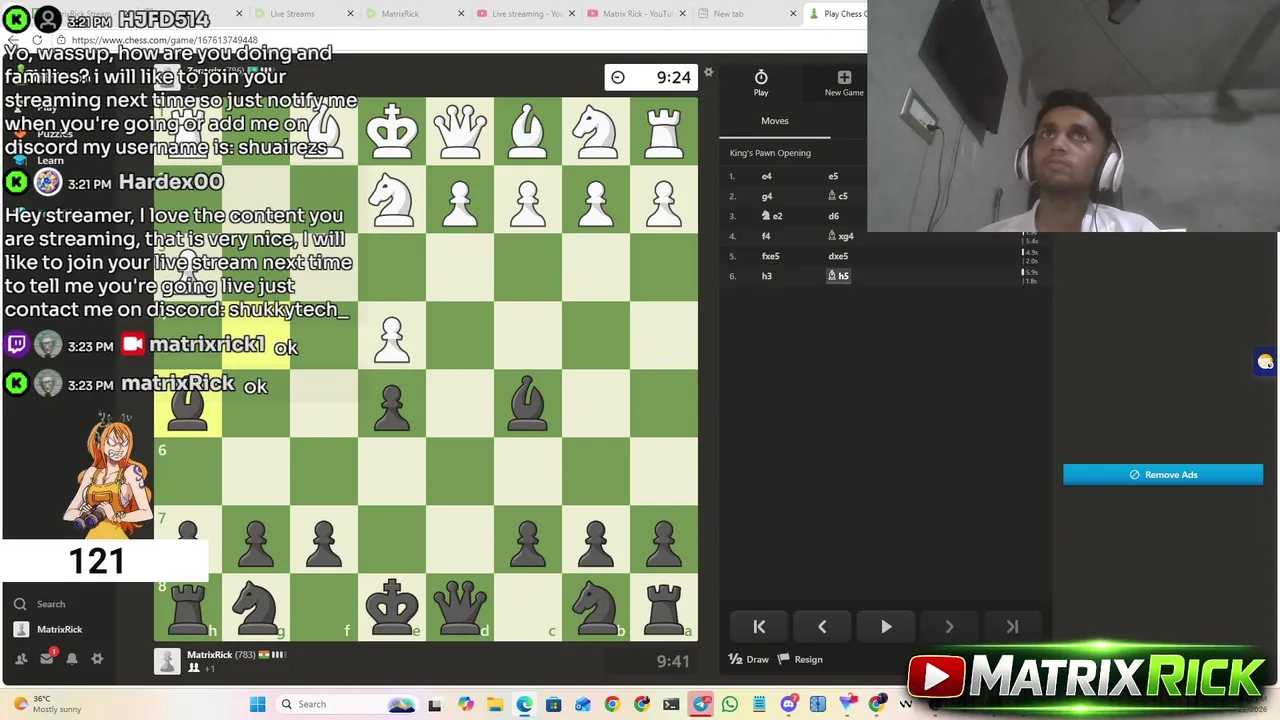Image resolution: width=1280 pixels, height=720 pixels.
Task: Close the New tab browser tab
Action: click(793, 14)
